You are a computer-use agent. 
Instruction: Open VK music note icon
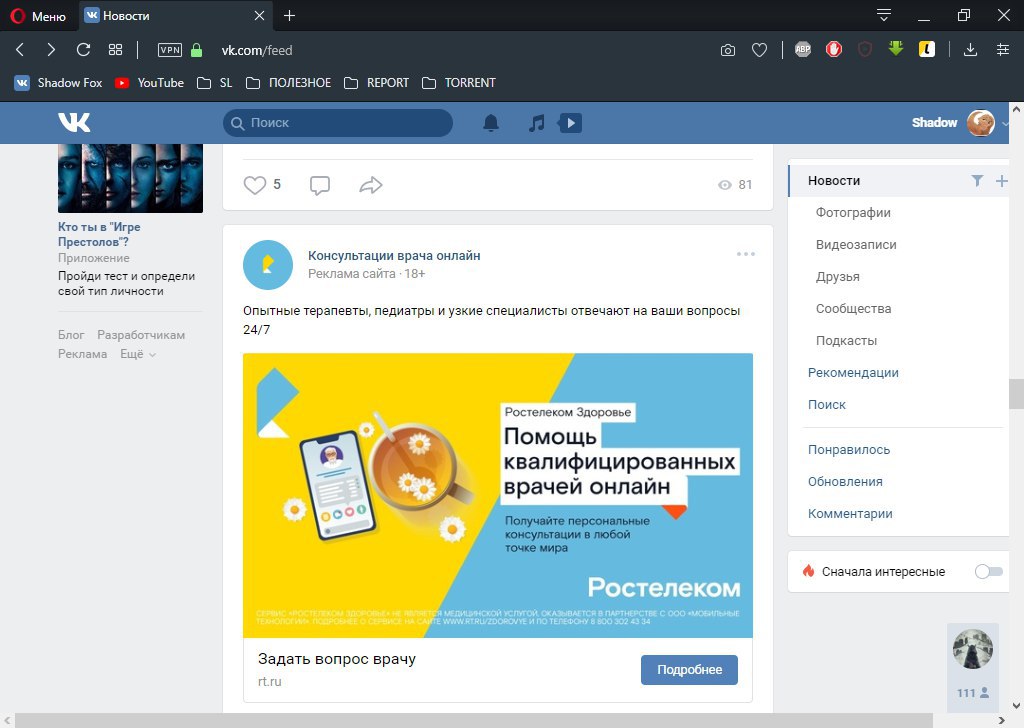(536, 123)
